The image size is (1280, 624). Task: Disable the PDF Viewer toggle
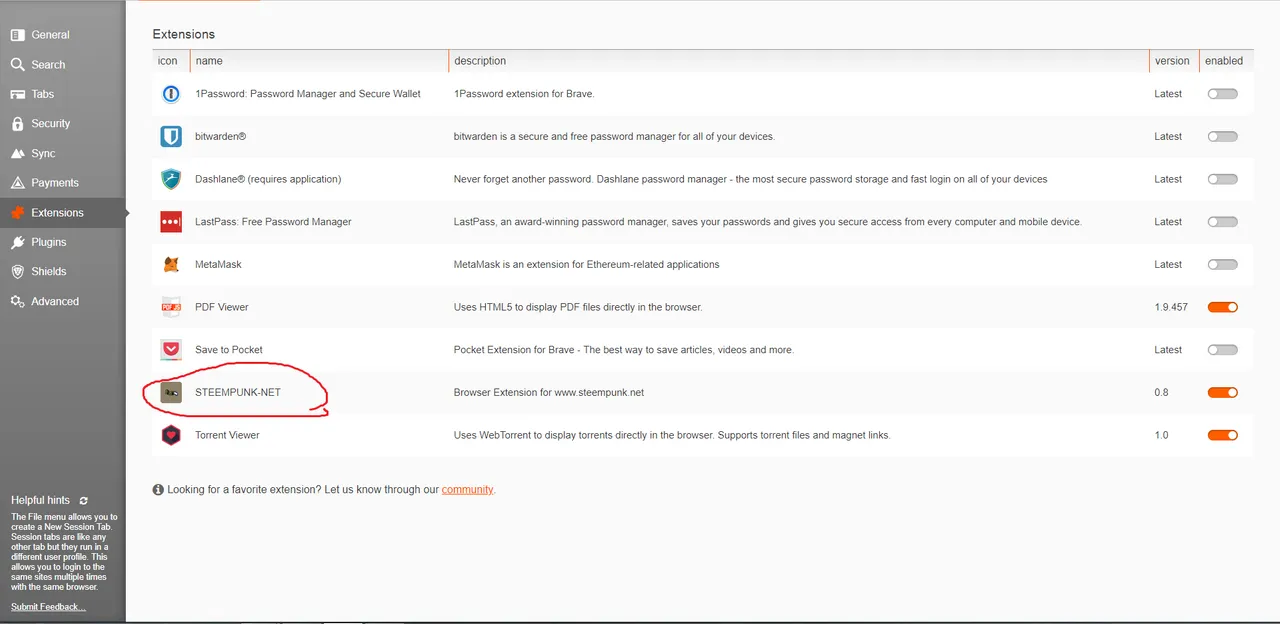coord(1222,307)
